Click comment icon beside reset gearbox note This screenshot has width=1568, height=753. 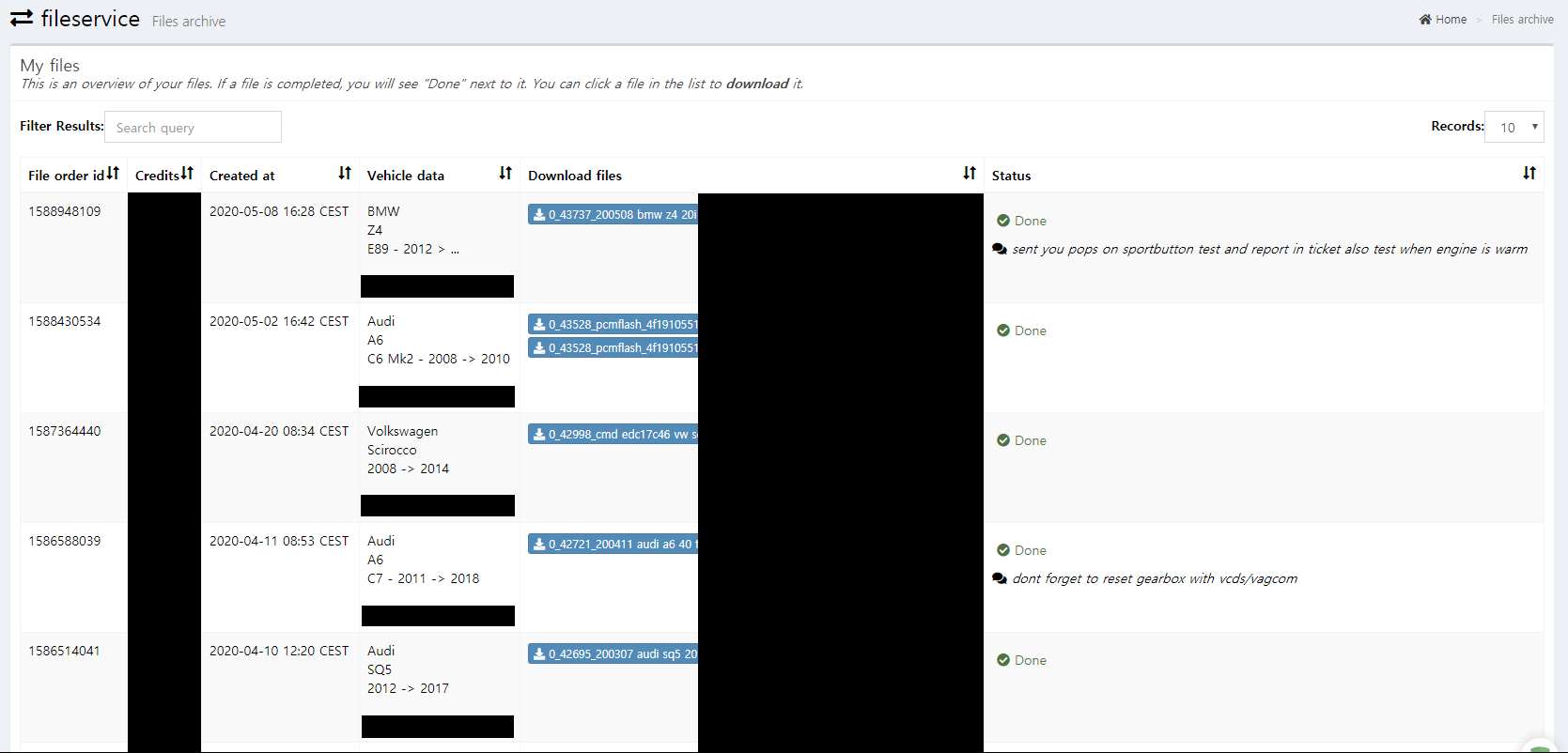click(1000, 578)
